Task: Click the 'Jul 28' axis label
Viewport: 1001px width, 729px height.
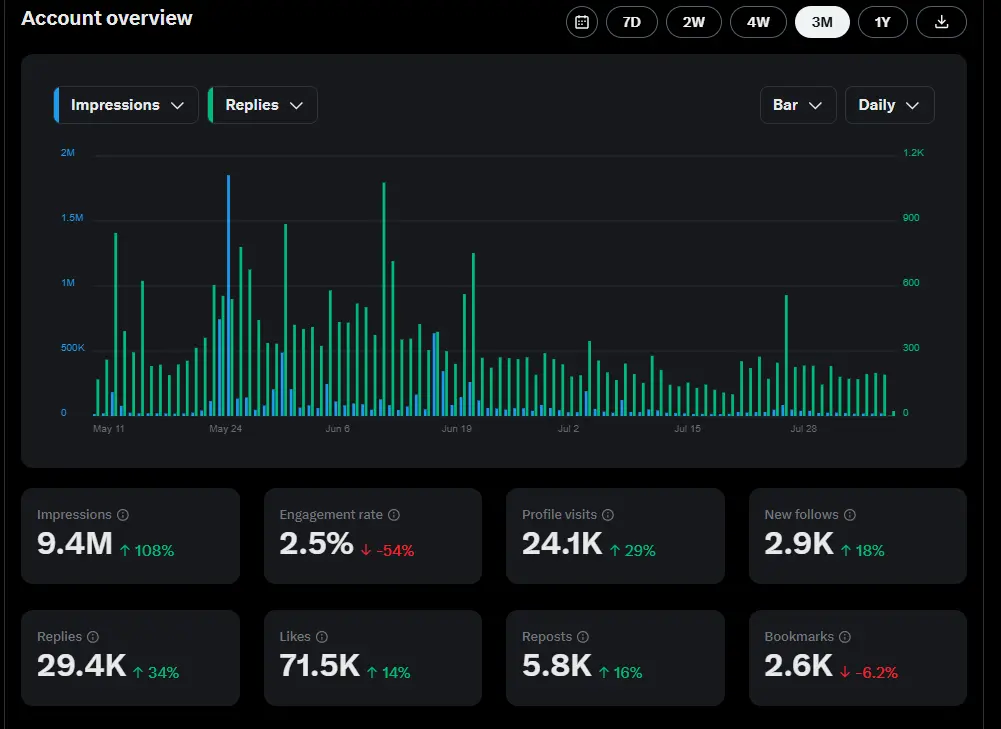Action: [804, 429]
